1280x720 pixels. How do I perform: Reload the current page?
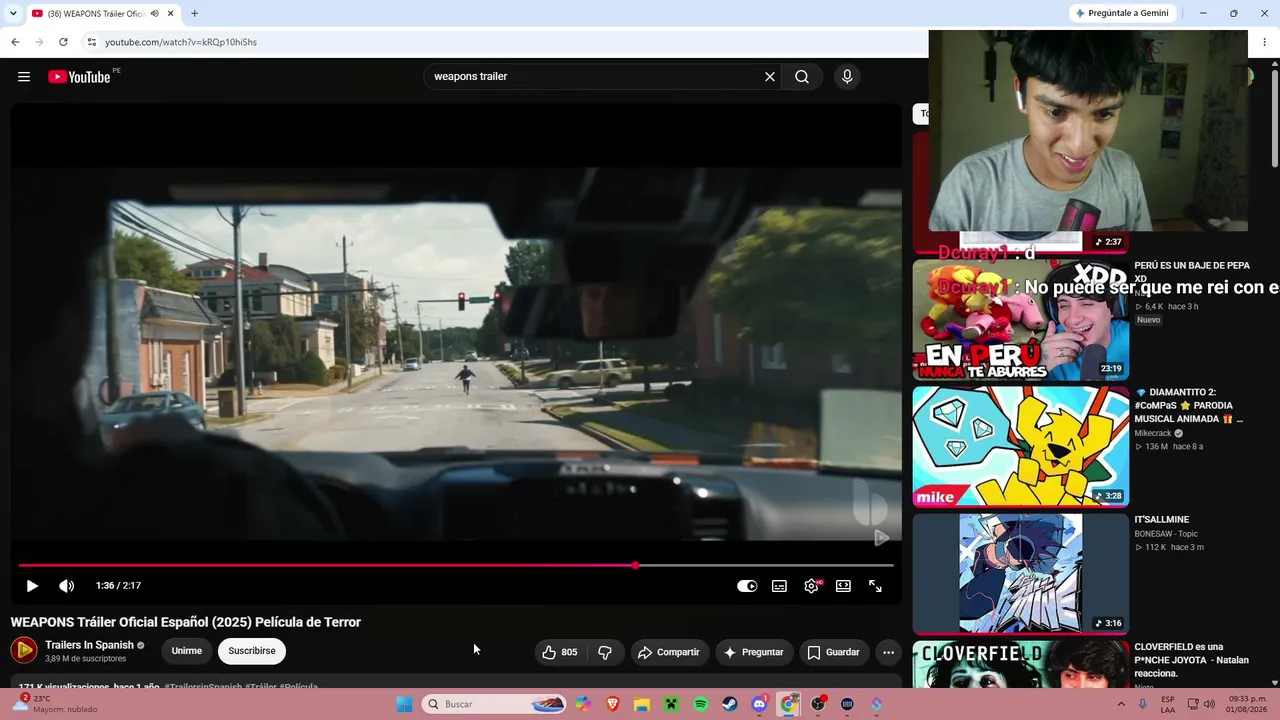click(x=63, y=42)
